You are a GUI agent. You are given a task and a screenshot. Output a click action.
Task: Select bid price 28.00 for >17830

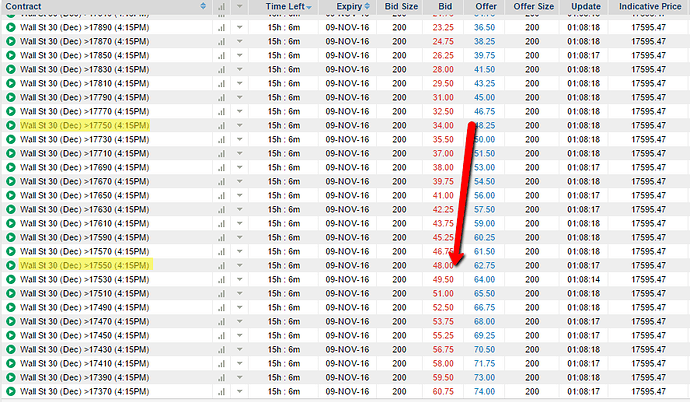[x=443, y=69]
